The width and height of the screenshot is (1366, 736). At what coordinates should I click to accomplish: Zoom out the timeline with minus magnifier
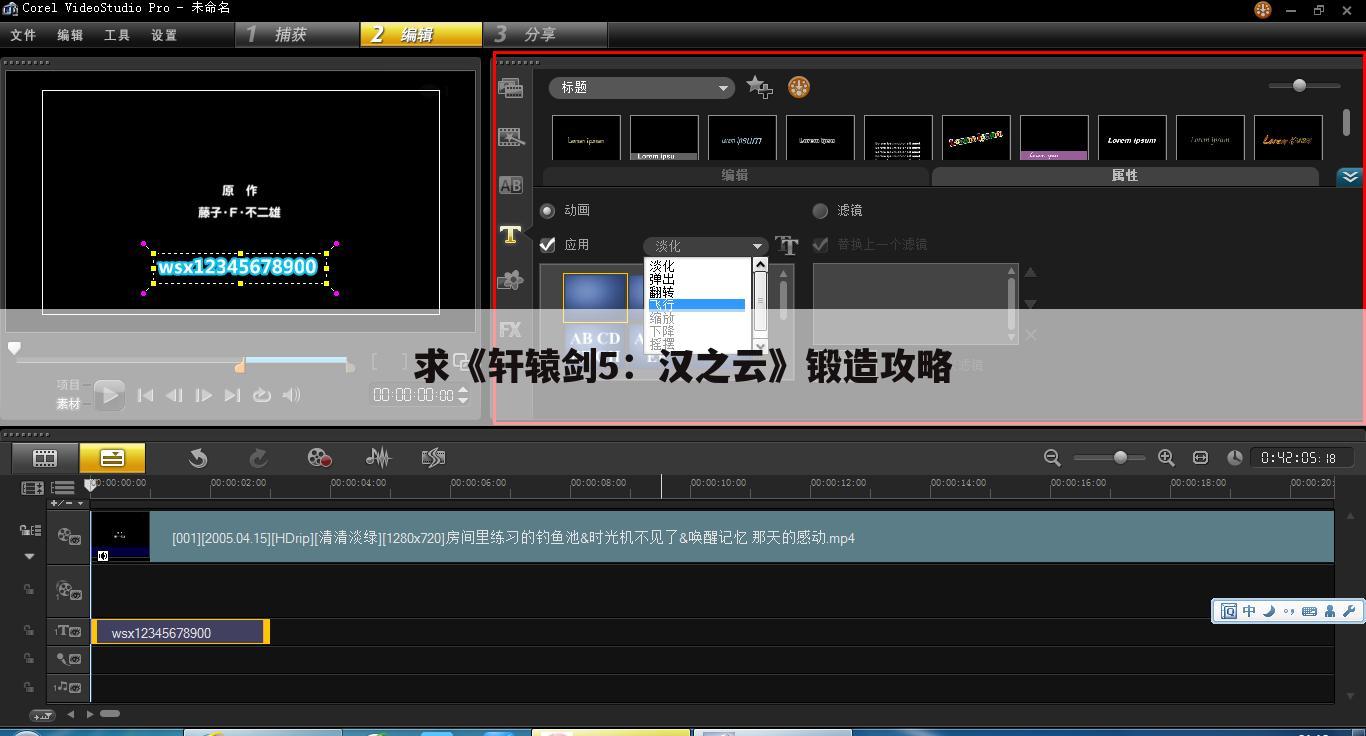pos(1052,457)
